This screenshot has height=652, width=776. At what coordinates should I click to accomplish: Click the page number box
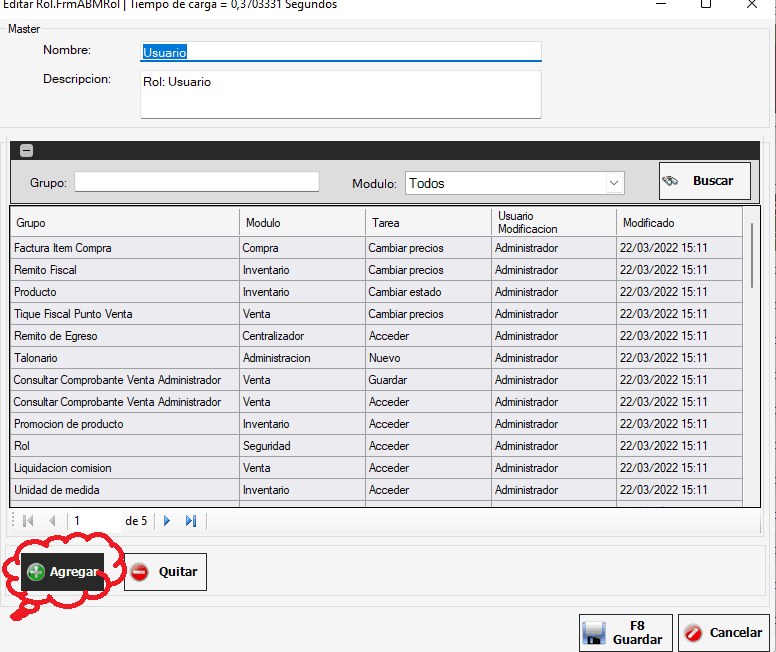[x=94, y=521]
